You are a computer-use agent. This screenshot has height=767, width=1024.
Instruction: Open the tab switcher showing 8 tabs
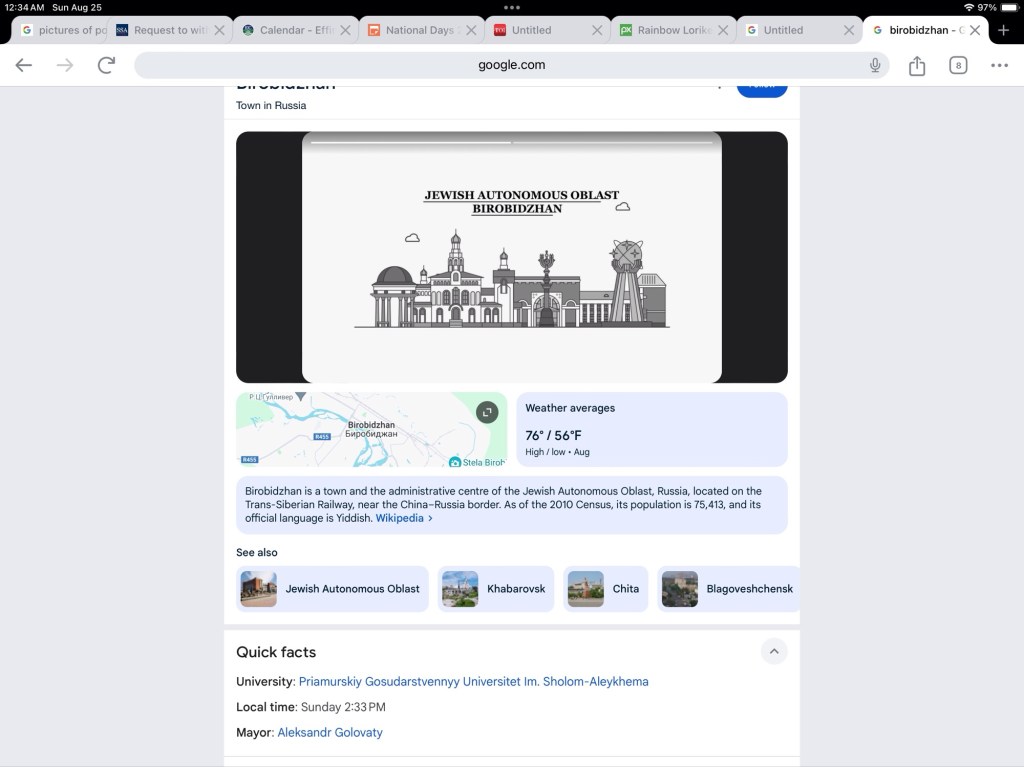click(958, 65)
